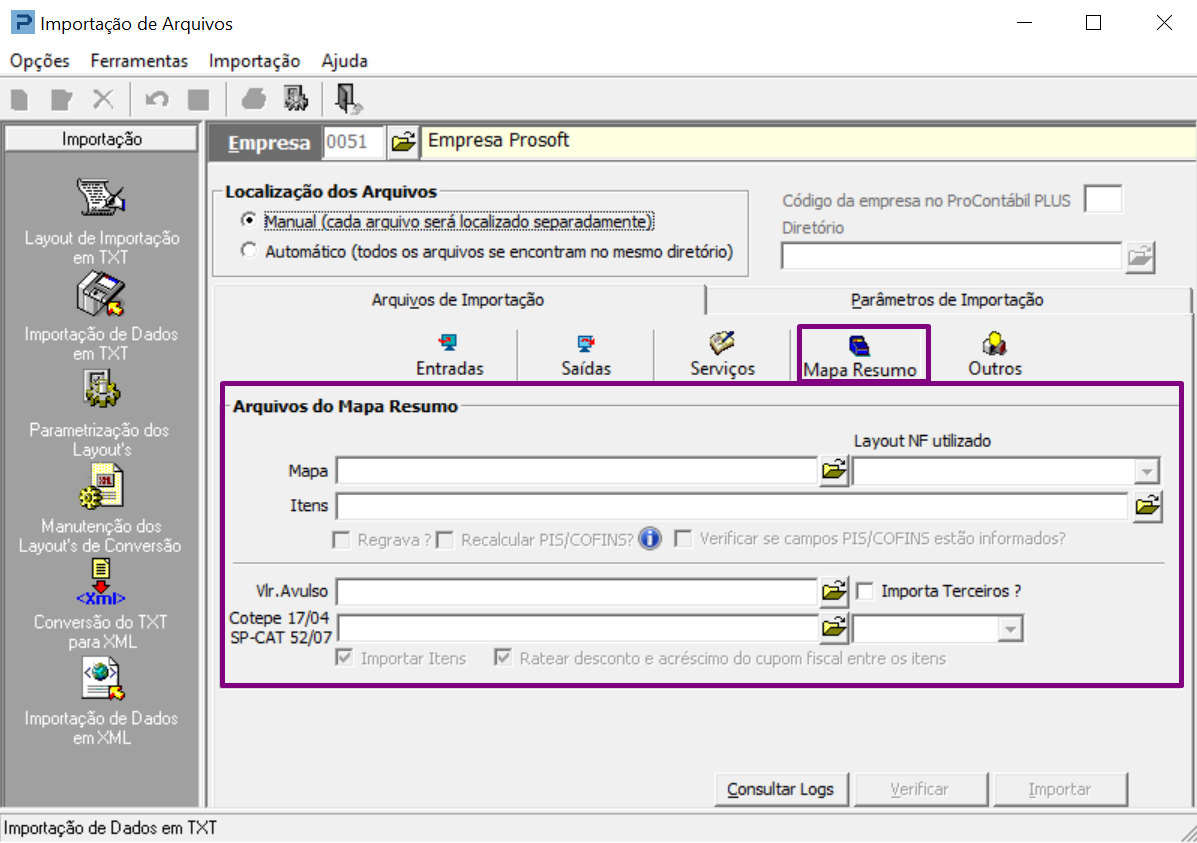Select the Manual file location radio button
Screen dimensions: 1197x843
tap(249, 221)
